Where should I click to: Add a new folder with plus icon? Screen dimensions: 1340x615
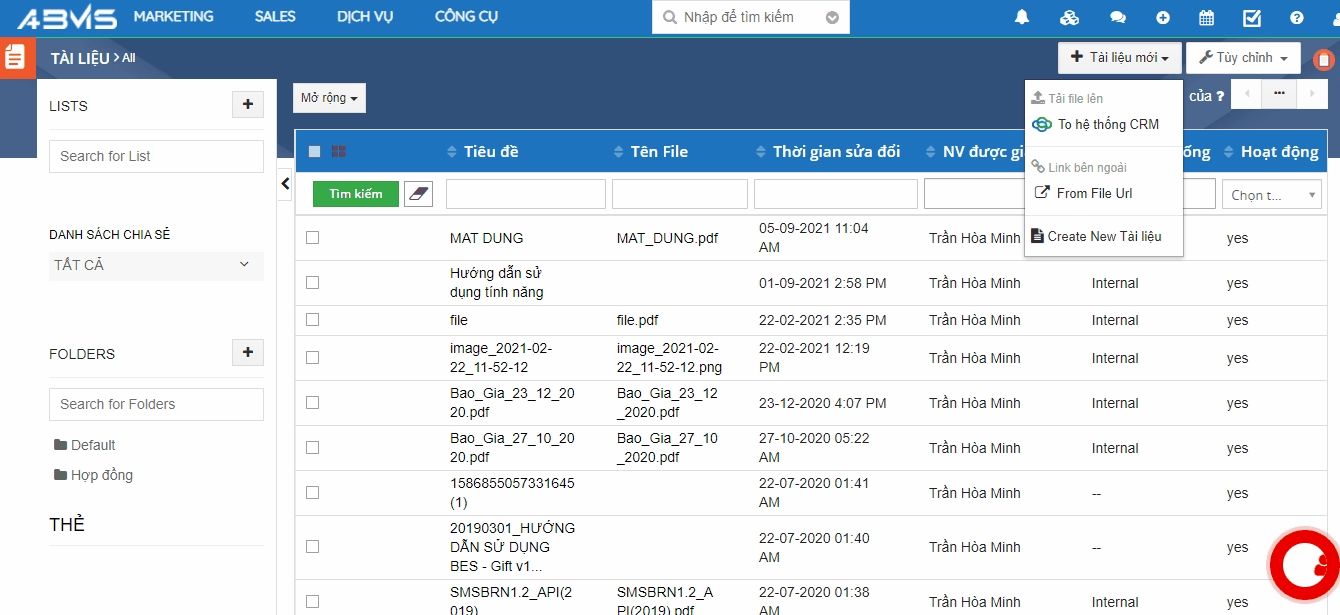(x=247, y=352)
